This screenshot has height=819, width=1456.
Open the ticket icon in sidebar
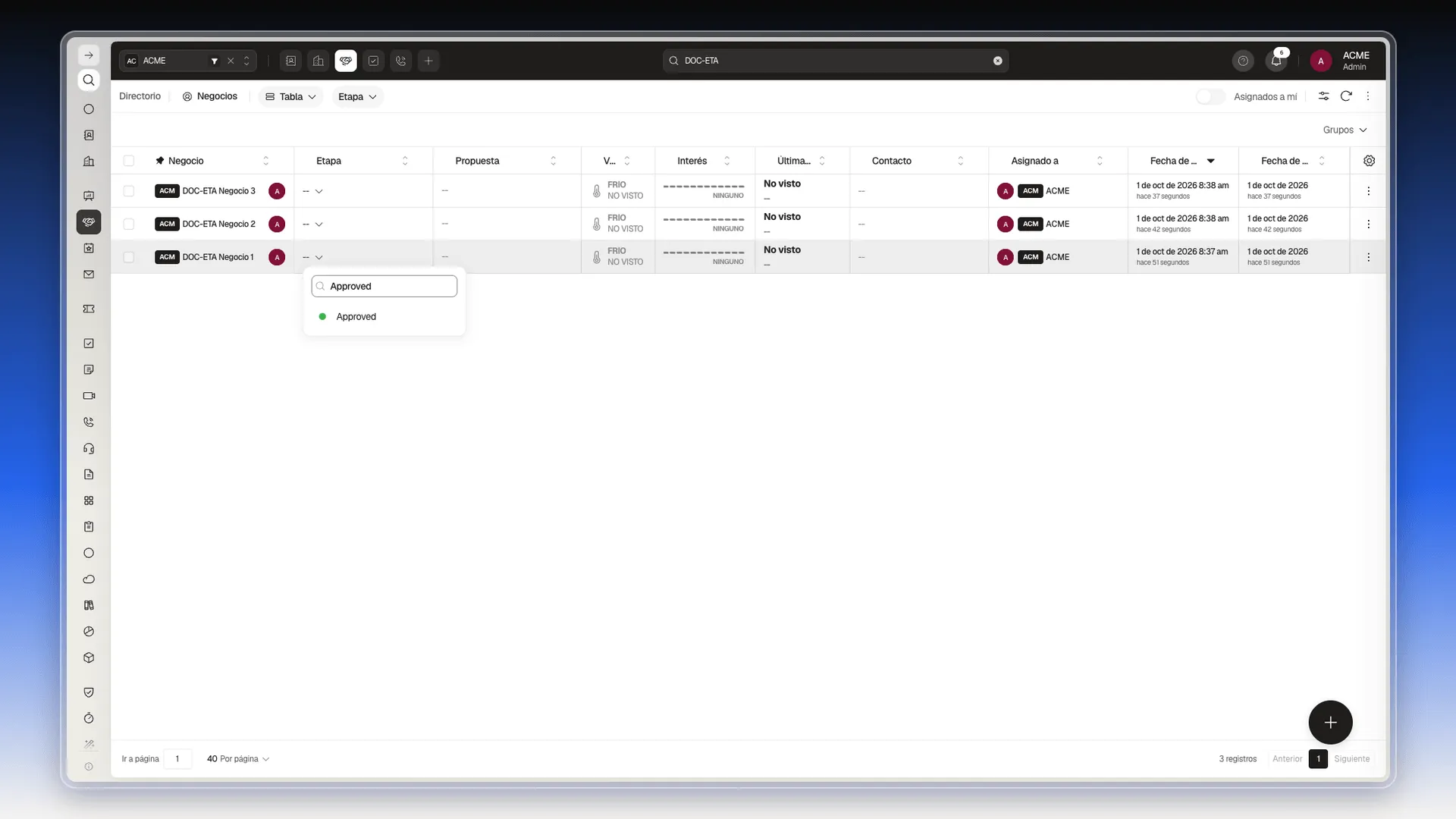click(89, 309)
